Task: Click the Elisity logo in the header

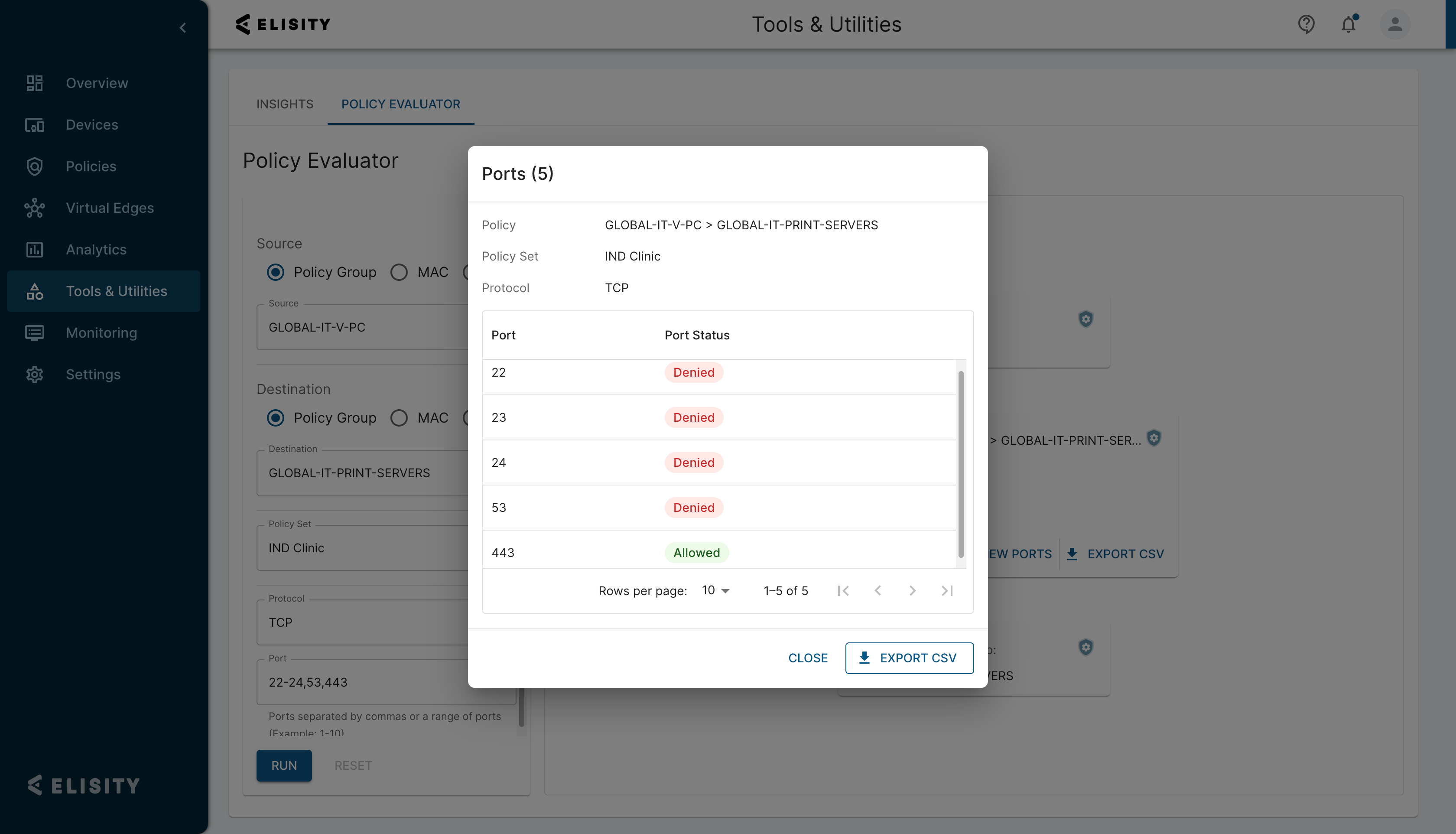Action: 283,24
